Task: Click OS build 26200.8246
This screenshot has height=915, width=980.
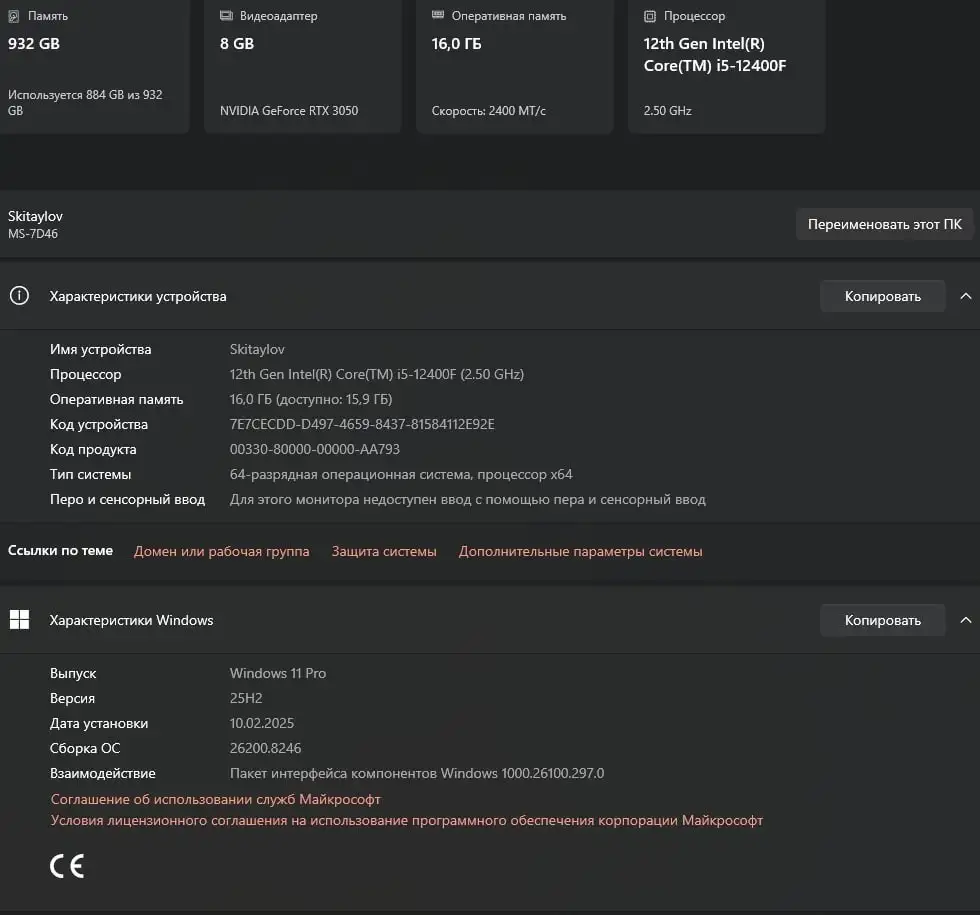Action: coord(265,748)
